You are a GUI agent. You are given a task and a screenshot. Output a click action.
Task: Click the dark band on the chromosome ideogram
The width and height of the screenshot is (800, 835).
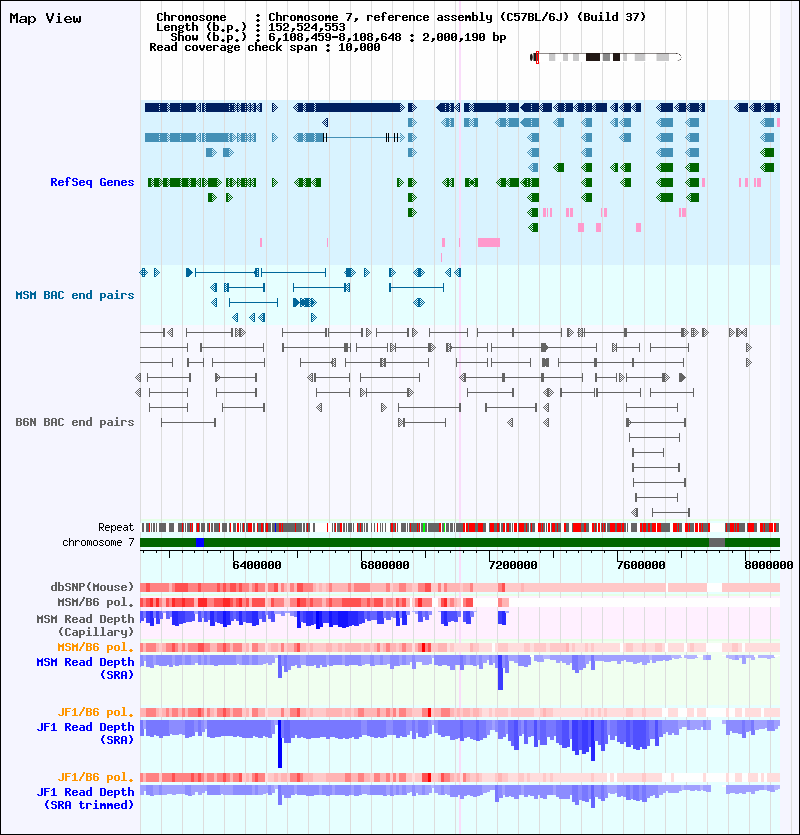coord(592,57)
